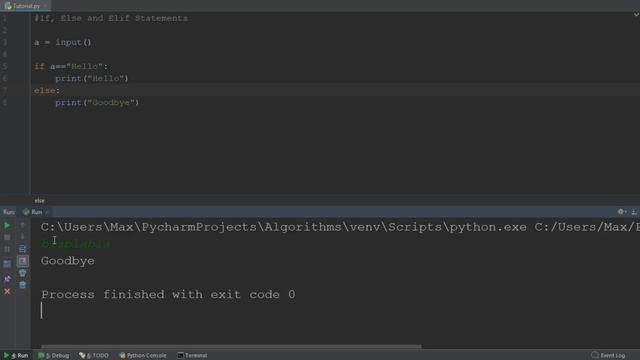This screenshot has height=360, width=640.
Task: Rerun the program with green play icon
Action: [x=7, y=225]
